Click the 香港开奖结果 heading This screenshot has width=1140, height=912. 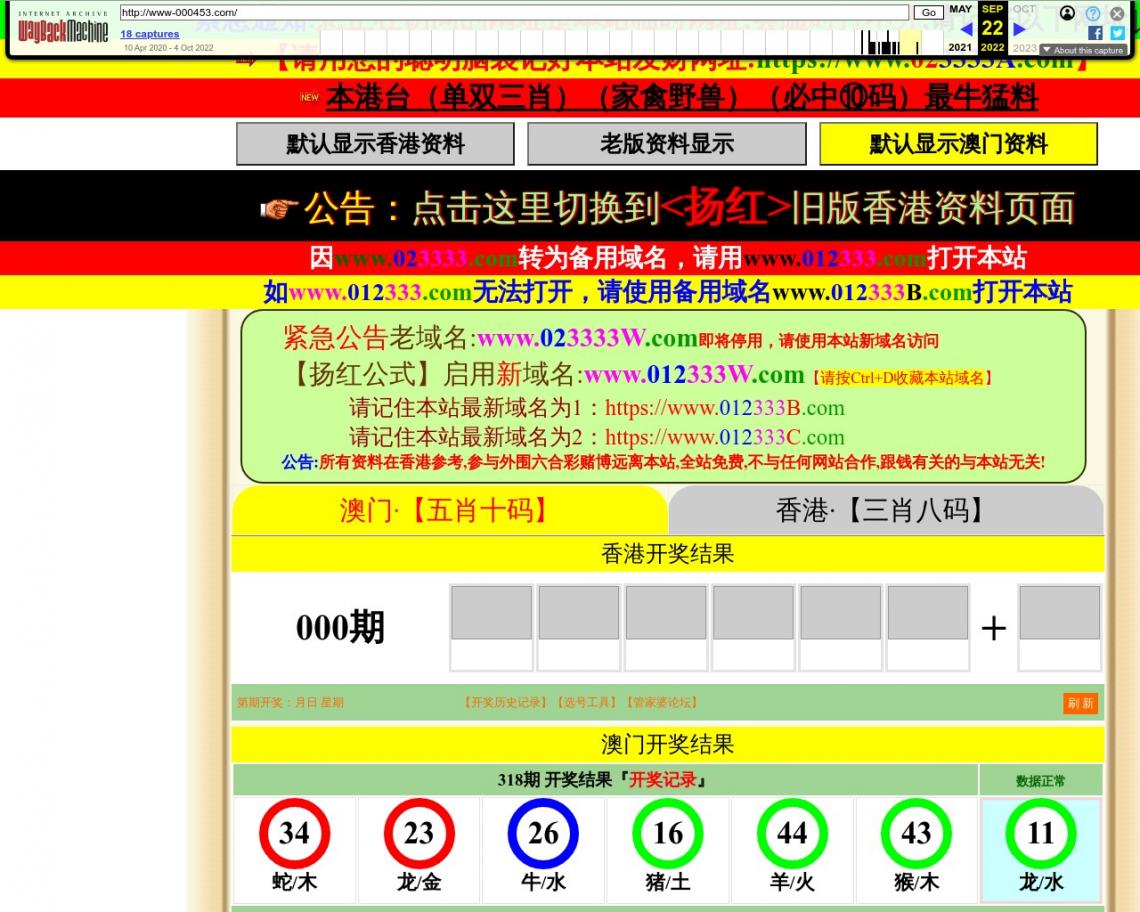coord(667,554)
